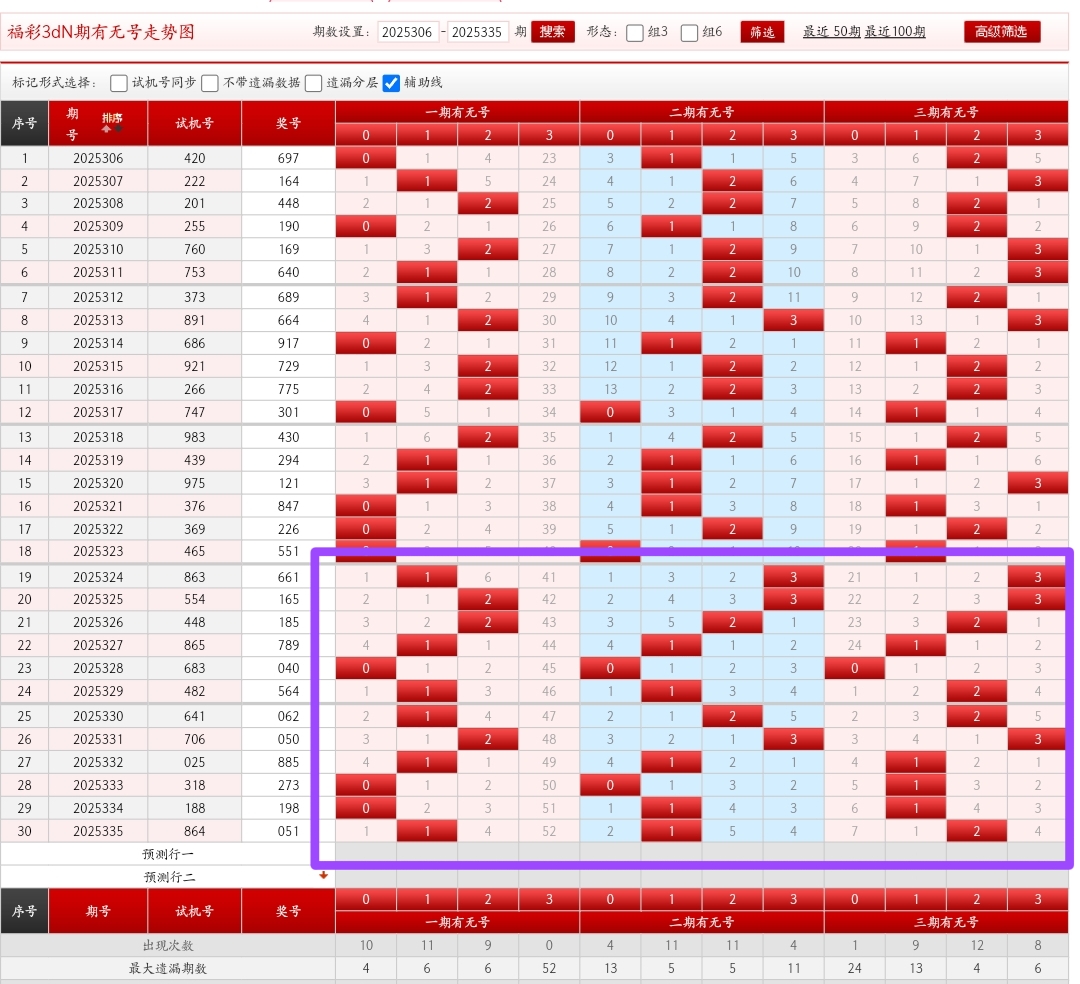Focus the end period field 2025335
This screenshot has width=1080, height=984.
[478, 32]
